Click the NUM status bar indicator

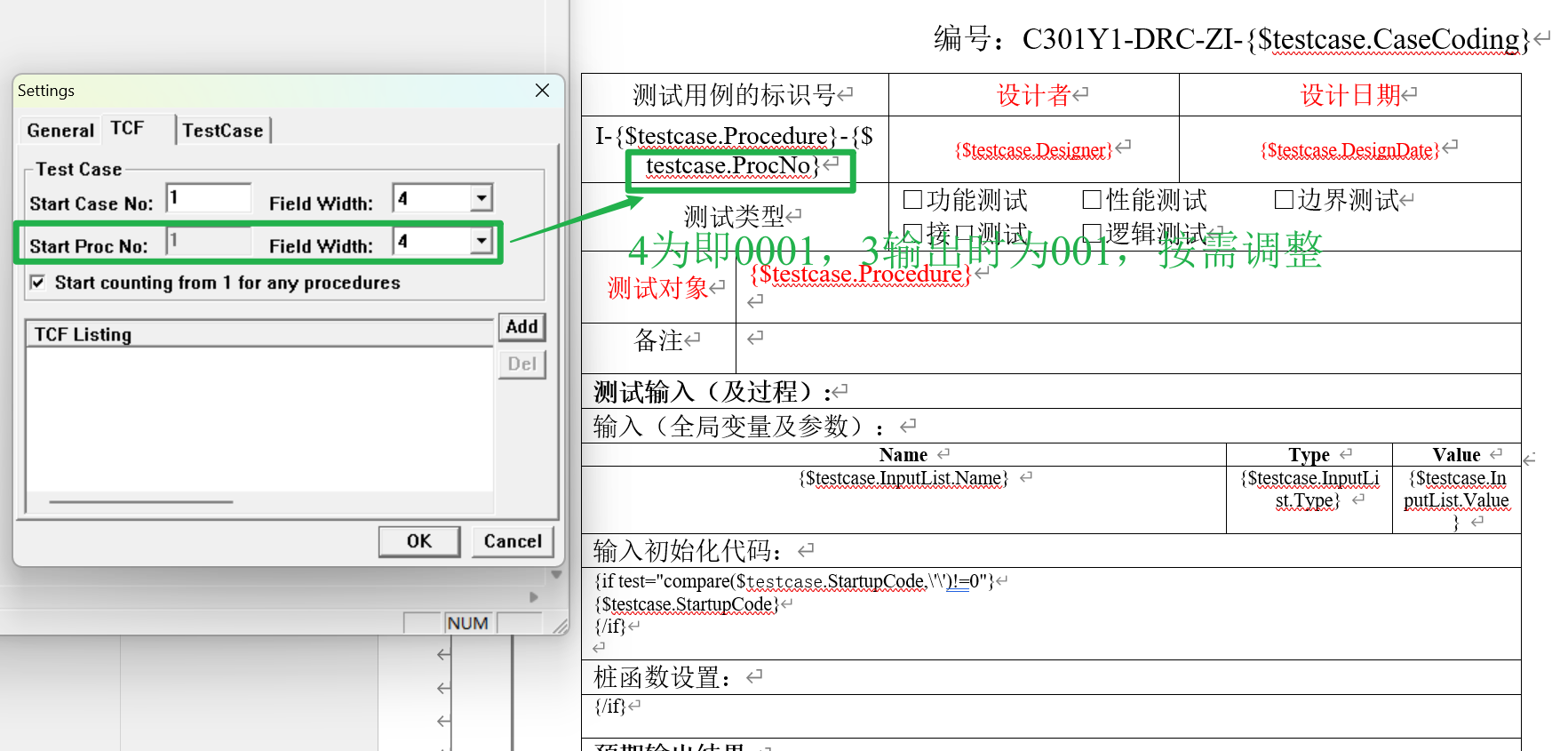point(467,623)
